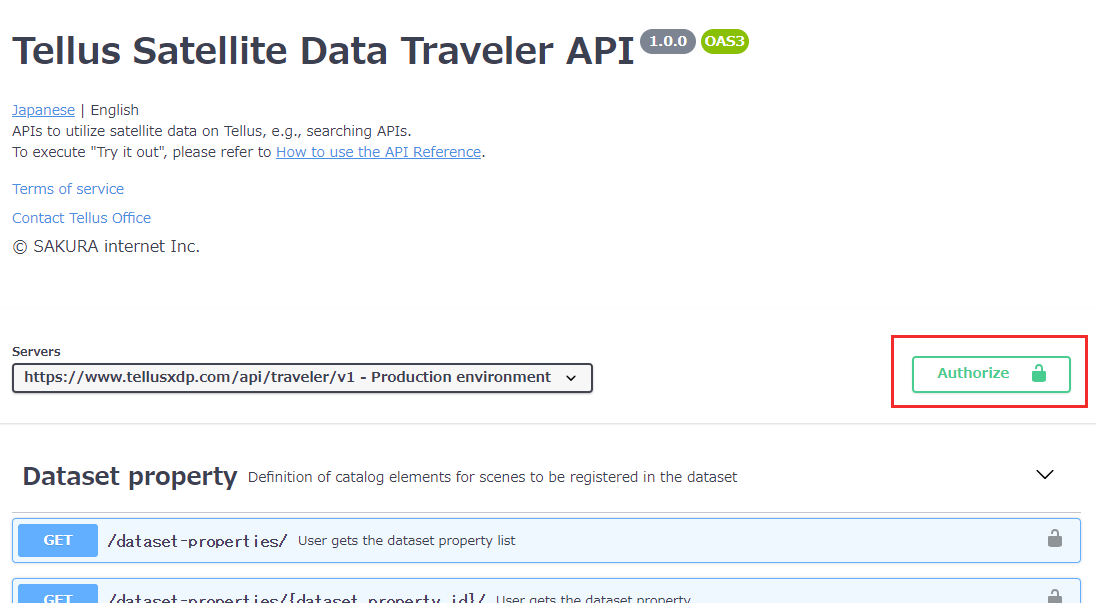Click the Tellus Satellite Data Traveler API title
Viewport: 1096px width, 603px height.
tap(323, 51)
